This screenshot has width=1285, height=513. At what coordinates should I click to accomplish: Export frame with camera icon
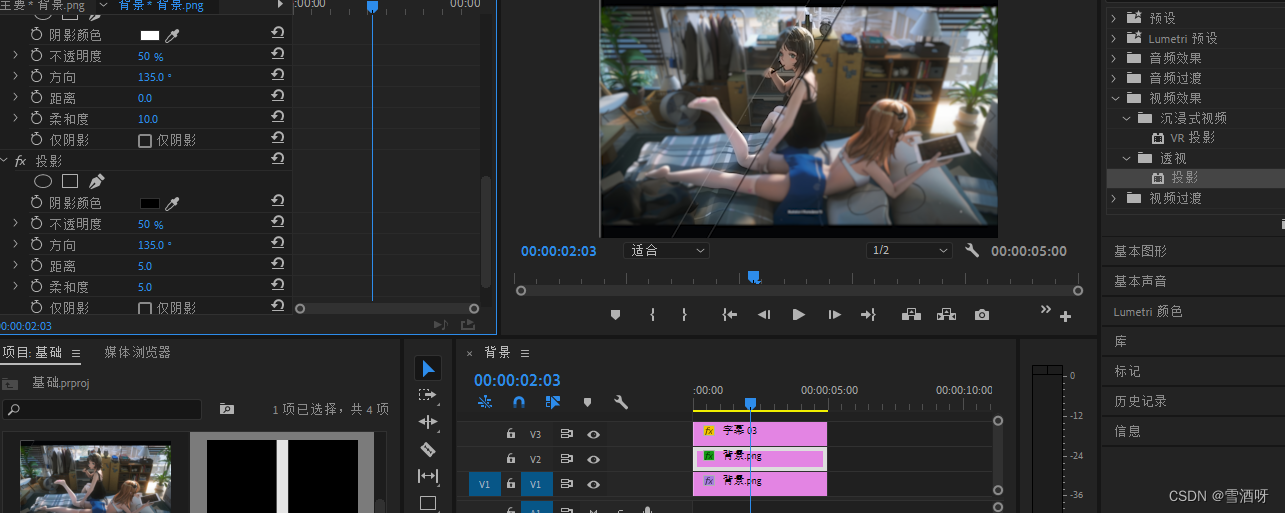(982, 314)
